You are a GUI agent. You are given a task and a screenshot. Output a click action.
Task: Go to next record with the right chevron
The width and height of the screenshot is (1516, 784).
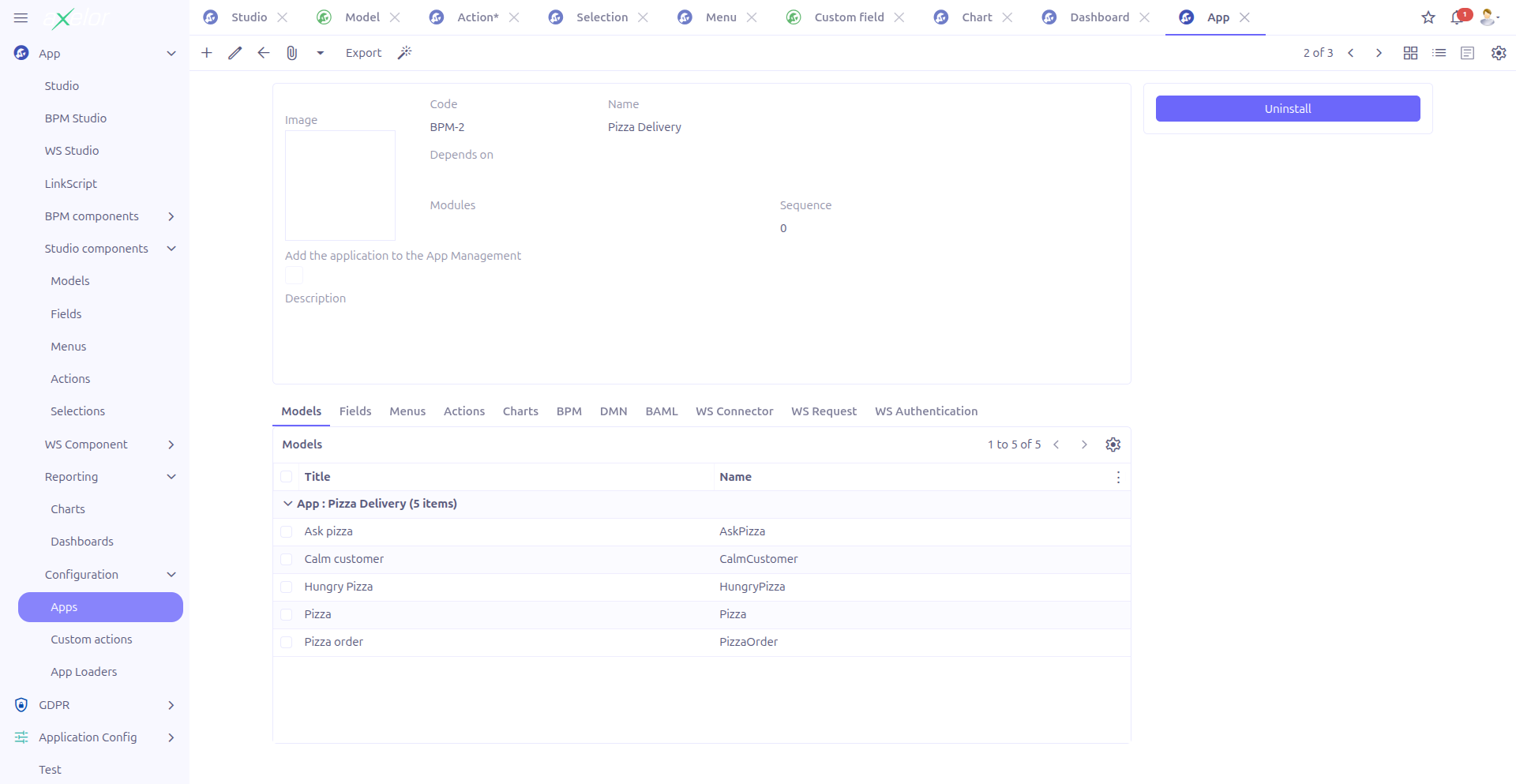coord(1379,53)
